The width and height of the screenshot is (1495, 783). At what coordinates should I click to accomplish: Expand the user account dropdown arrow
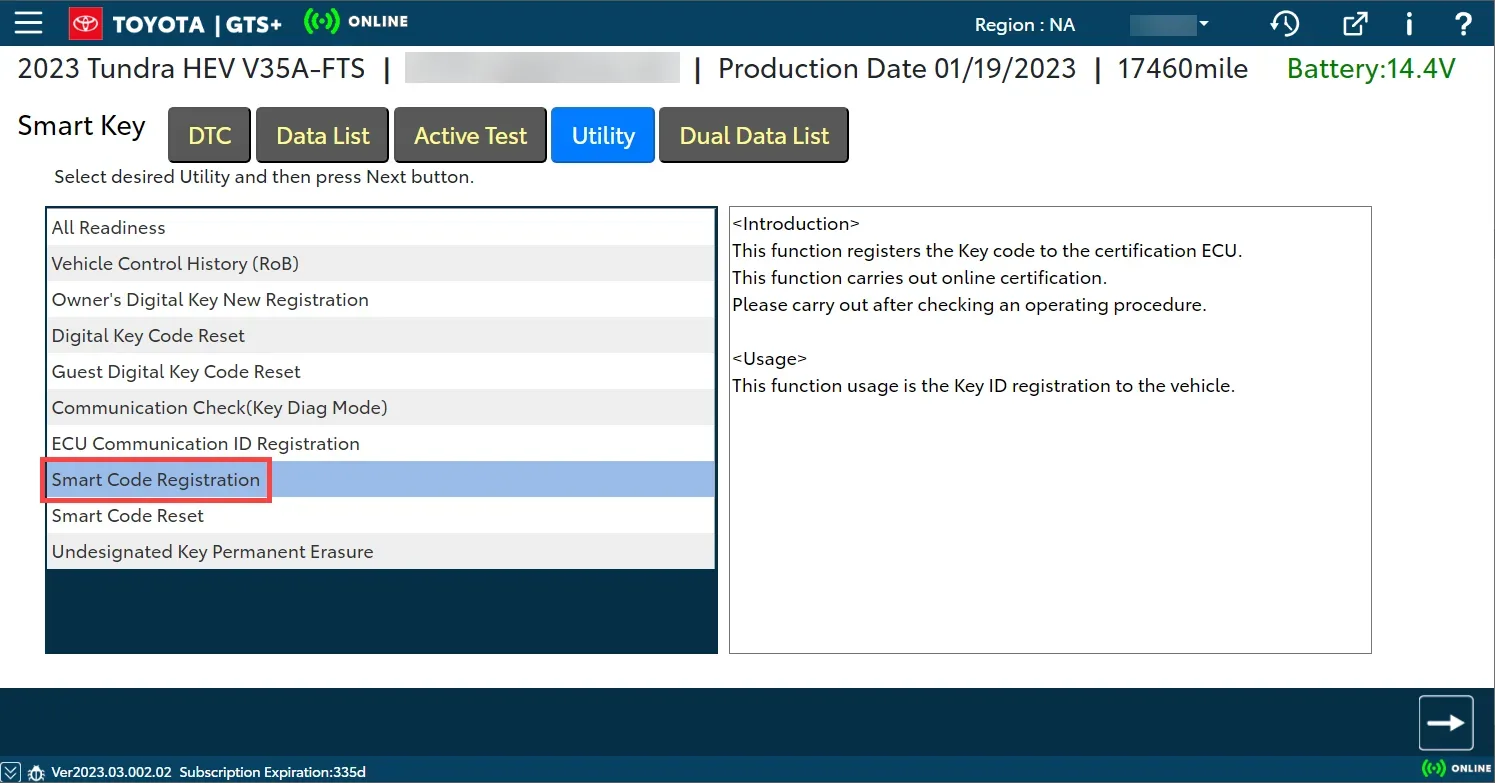point(1204,24)
